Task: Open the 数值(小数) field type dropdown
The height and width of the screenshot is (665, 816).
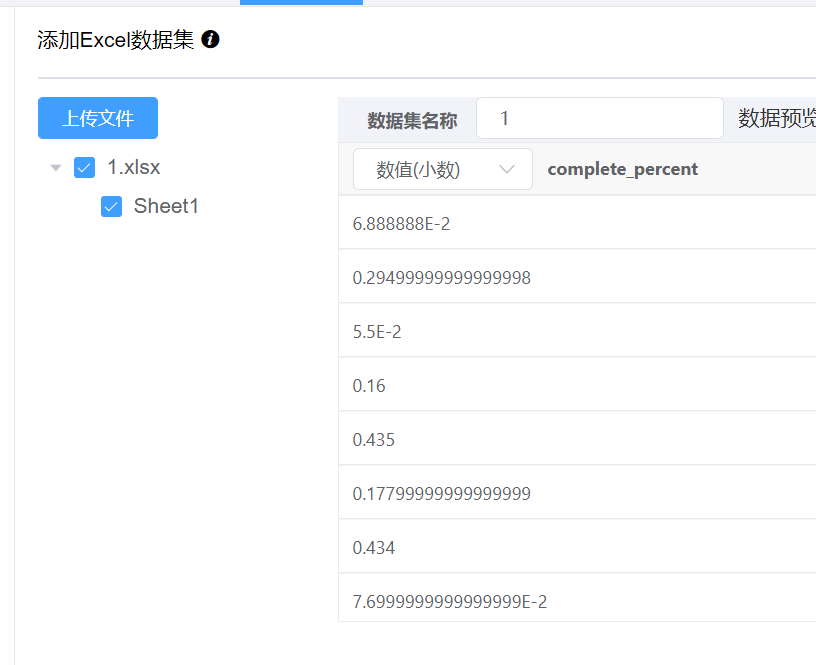Action: pos(442,169)
